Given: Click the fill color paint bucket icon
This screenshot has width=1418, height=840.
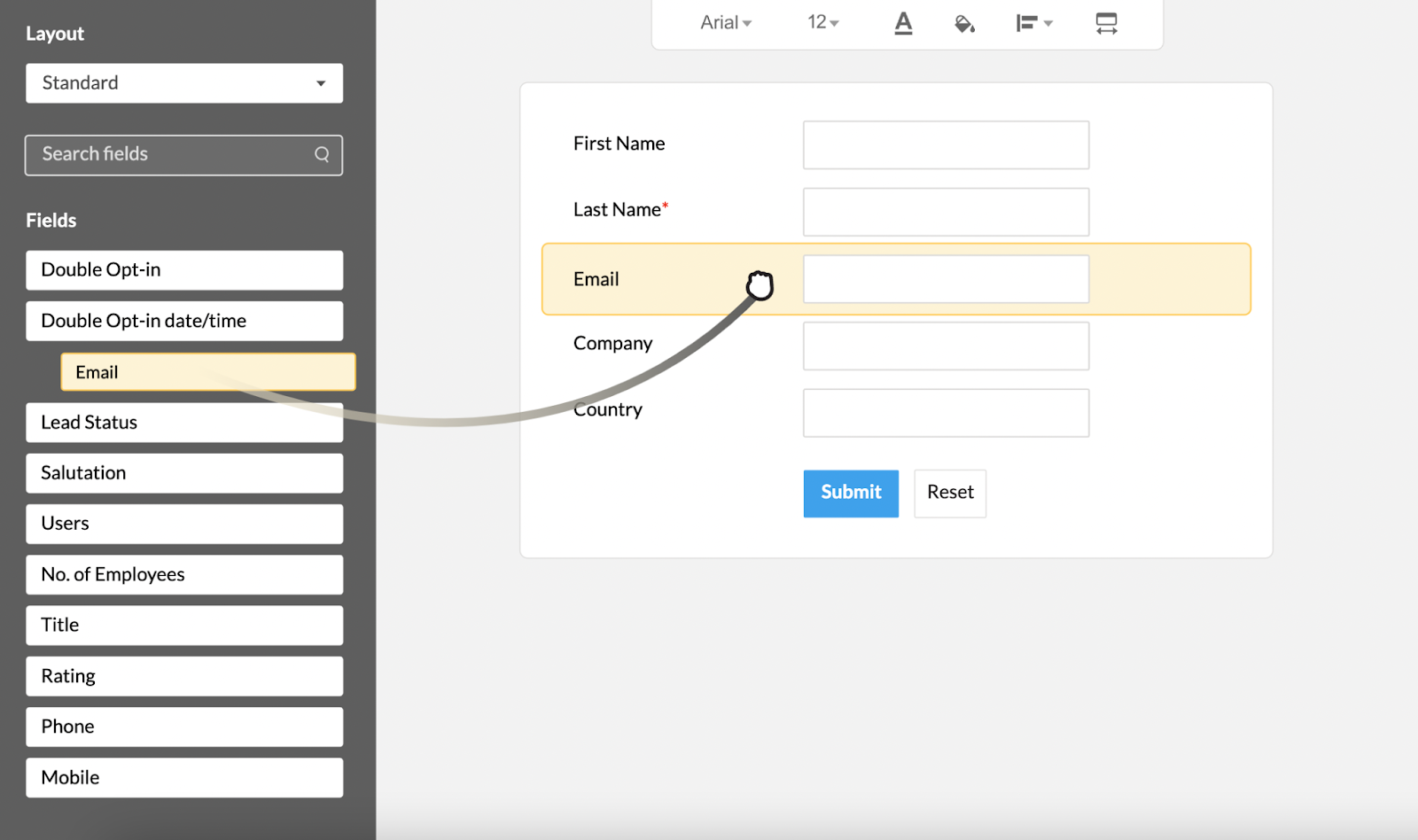Looking at the screenshot, I should 964,24.
